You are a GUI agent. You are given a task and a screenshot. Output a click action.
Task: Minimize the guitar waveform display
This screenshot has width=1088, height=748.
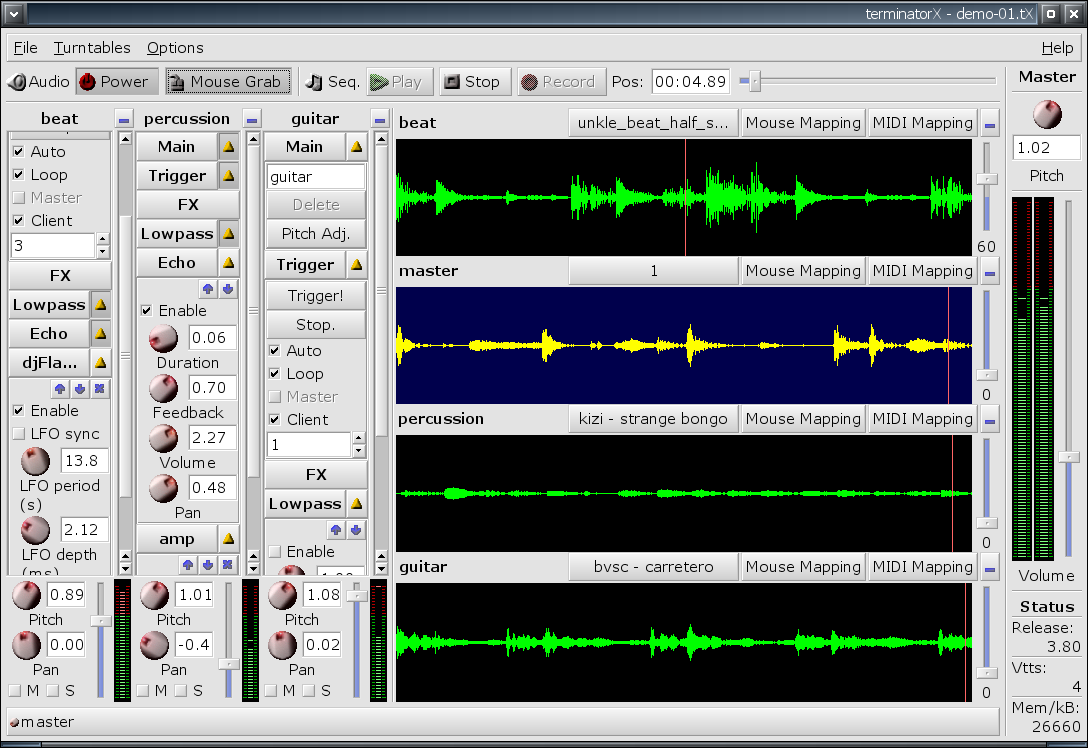pyautogui.click(x=990, y=569)
